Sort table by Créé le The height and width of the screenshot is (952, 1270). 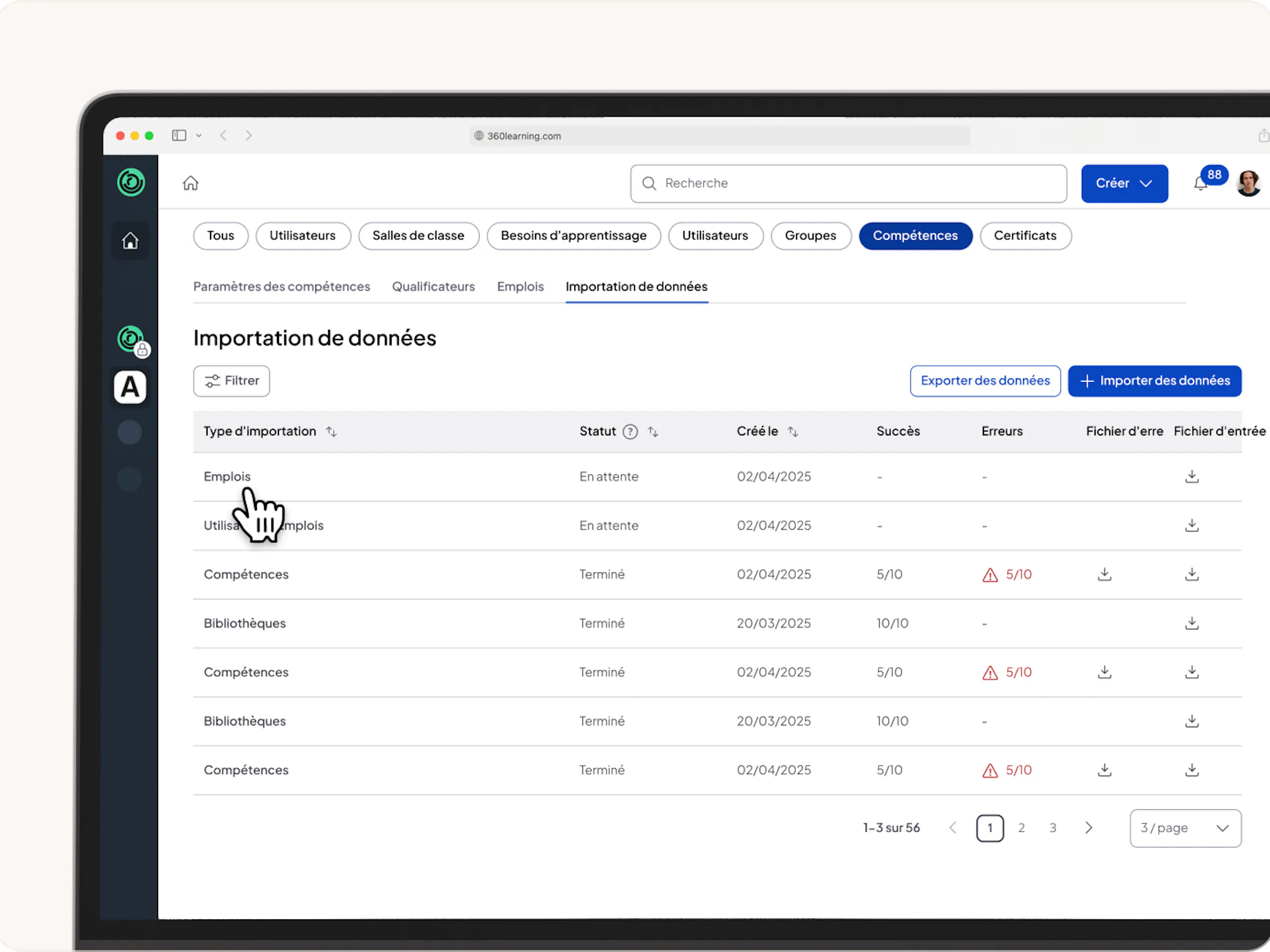[x=792, y=431]
